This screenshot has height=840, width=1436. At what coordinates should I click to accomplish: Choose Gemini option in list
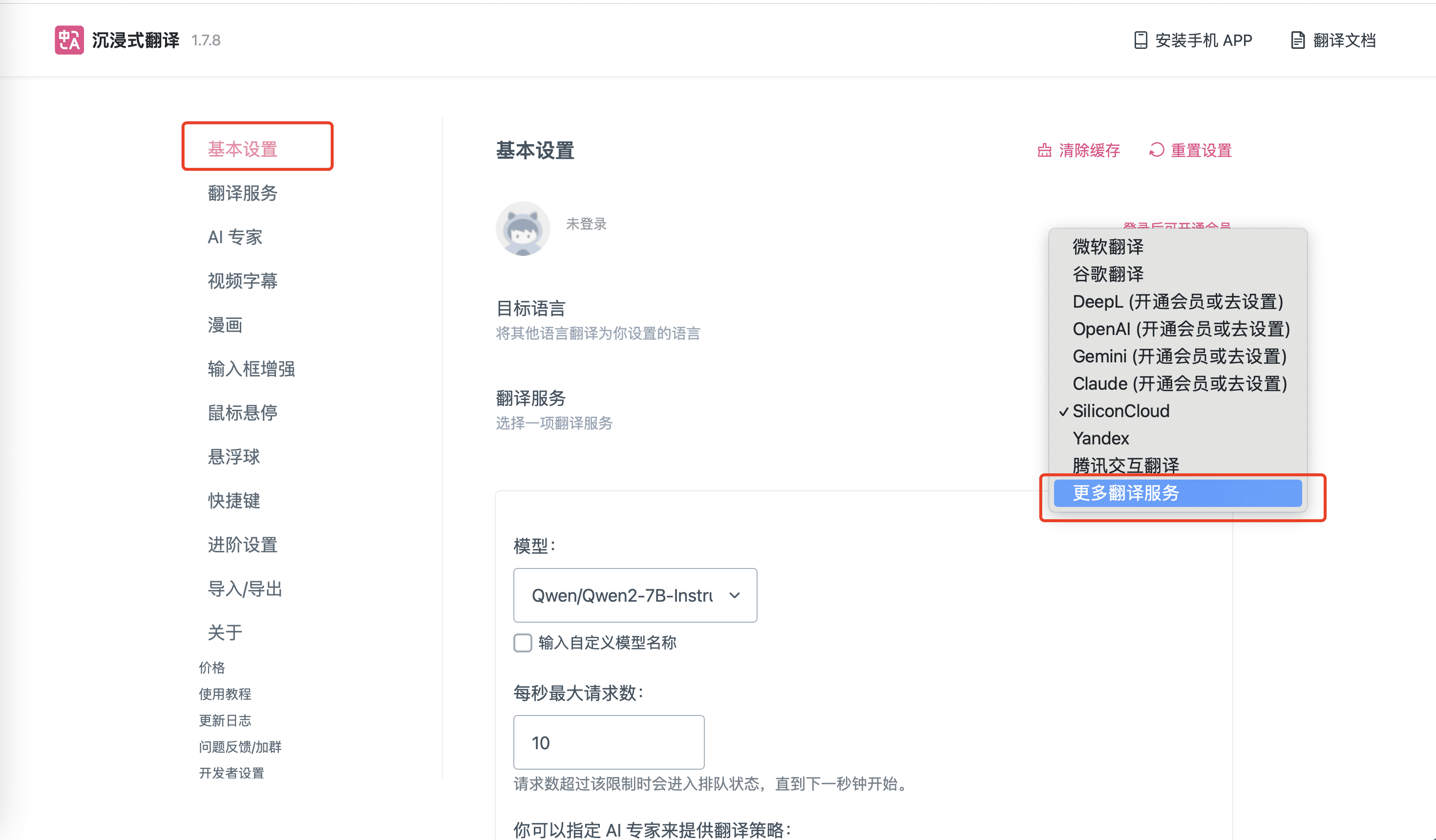[1177, 356]
